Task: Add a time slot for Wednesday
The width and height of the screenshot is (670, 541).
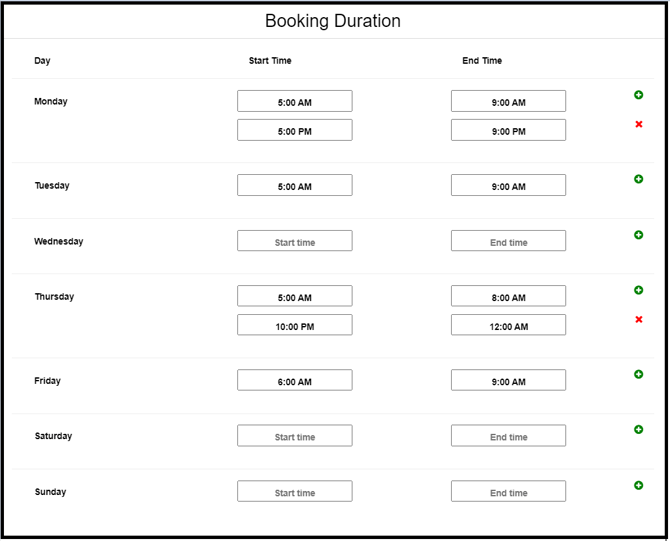Action: coord(638,235)
